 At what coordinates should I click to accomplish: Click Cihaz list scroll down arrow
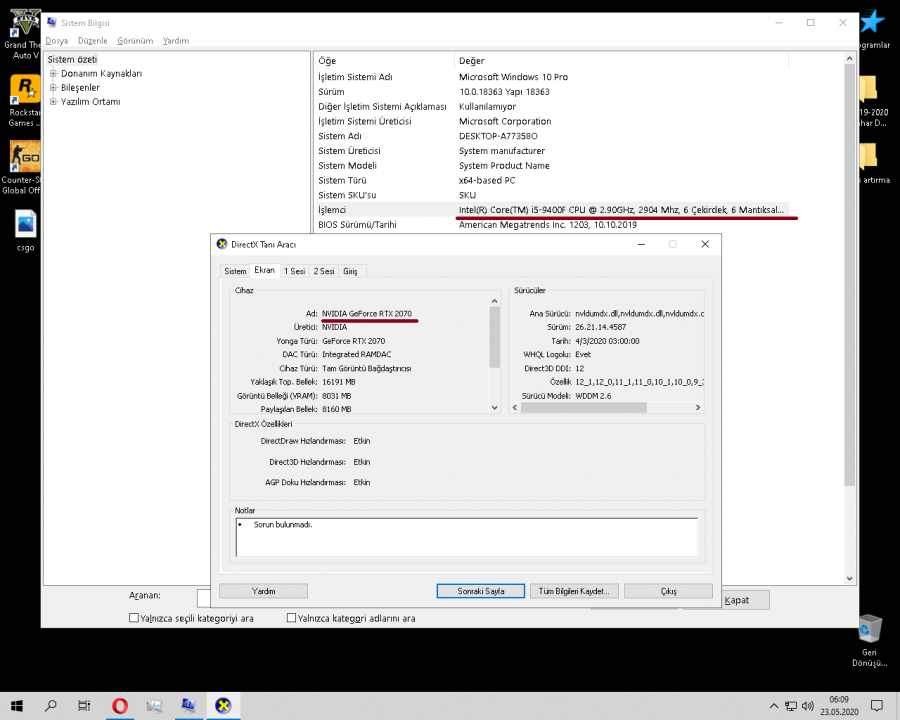pos(494,408)
